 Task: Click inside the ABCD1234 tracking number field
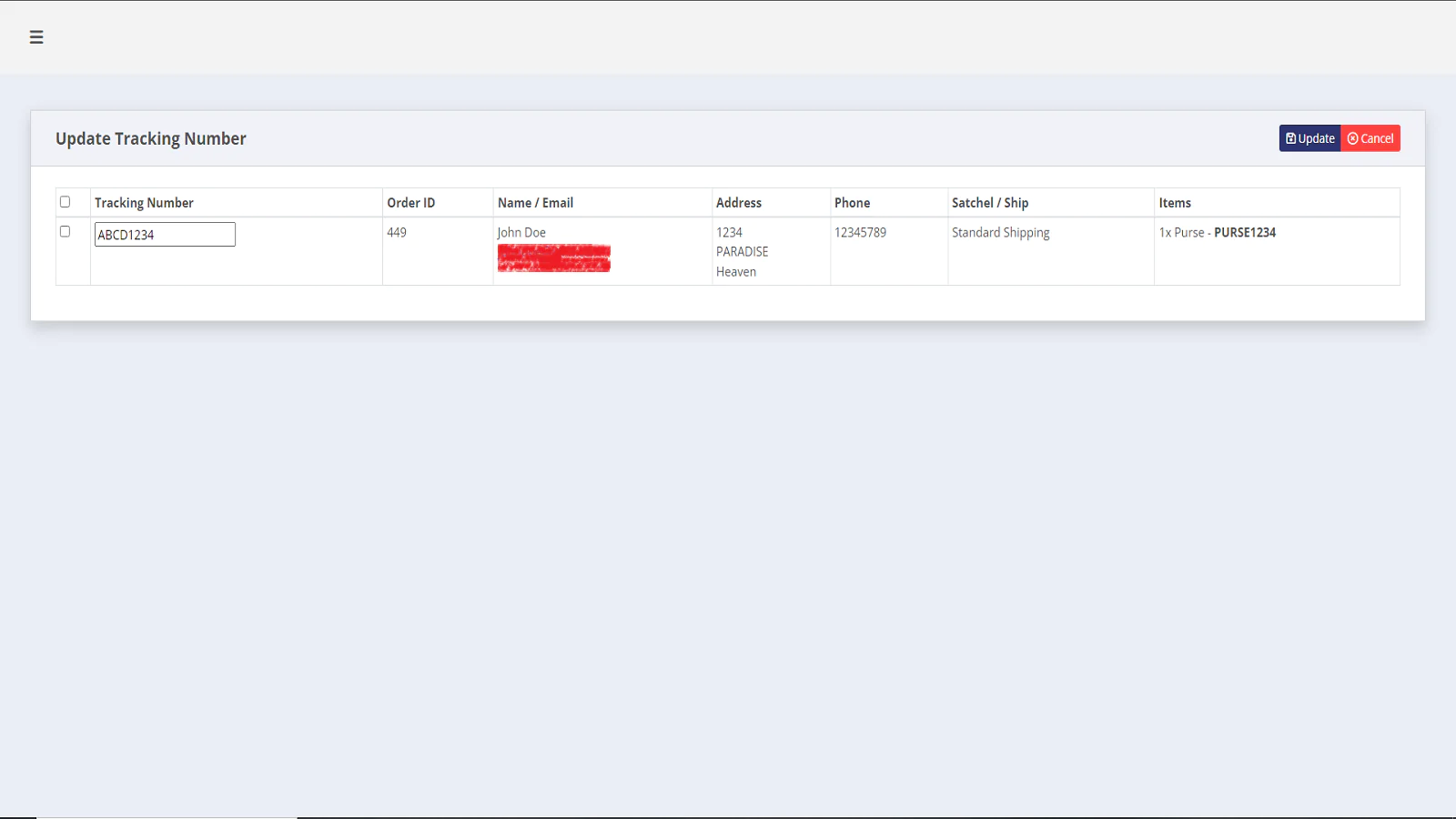pyautogui.click(x=164, y=234)
